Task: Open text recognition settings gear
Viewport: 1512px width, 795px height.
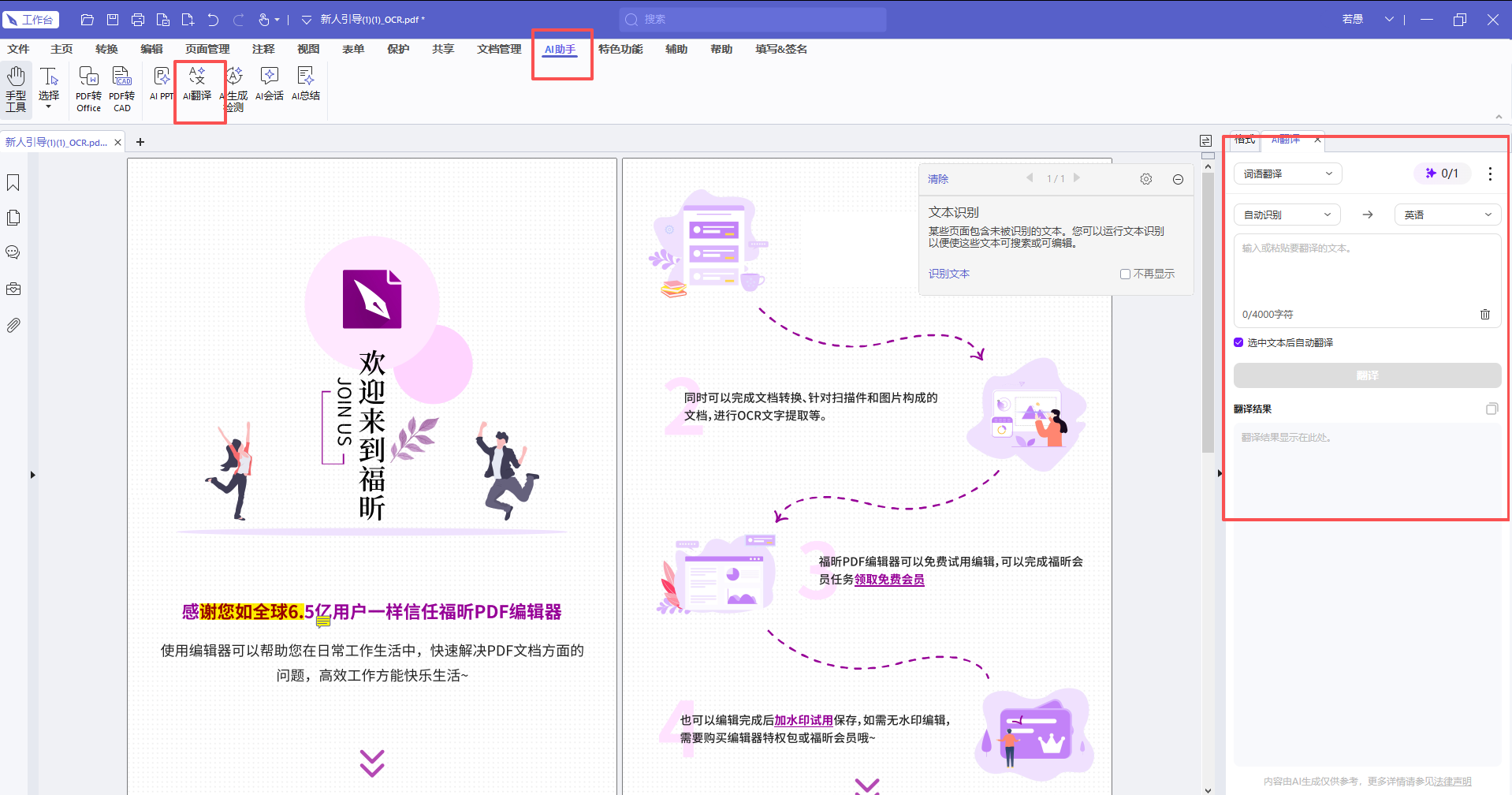Action: [1146, 179]
